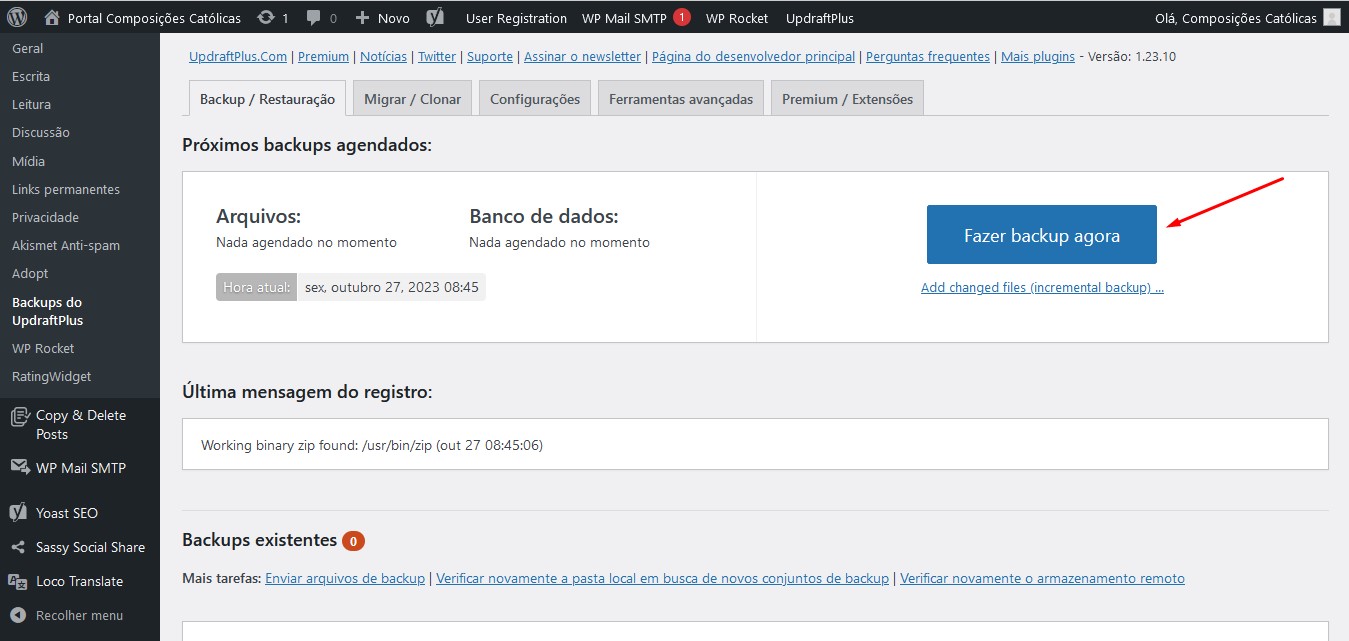The image size is (1349, 641).
Task: Click the Última mensagem do registro heading
Action: point(307,392)
